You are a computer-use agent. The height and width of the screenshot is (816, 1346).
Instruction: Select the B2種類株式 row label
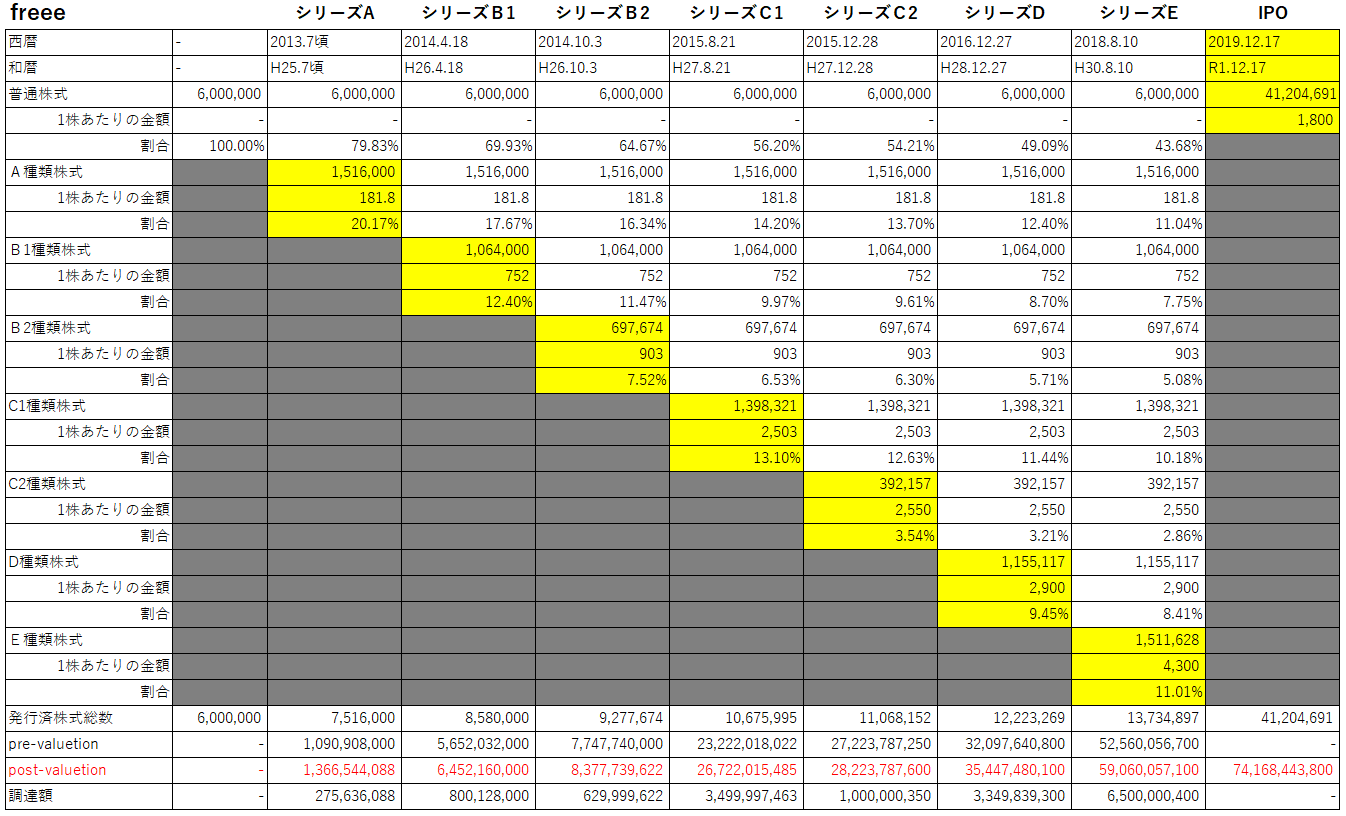pos(88,329)
